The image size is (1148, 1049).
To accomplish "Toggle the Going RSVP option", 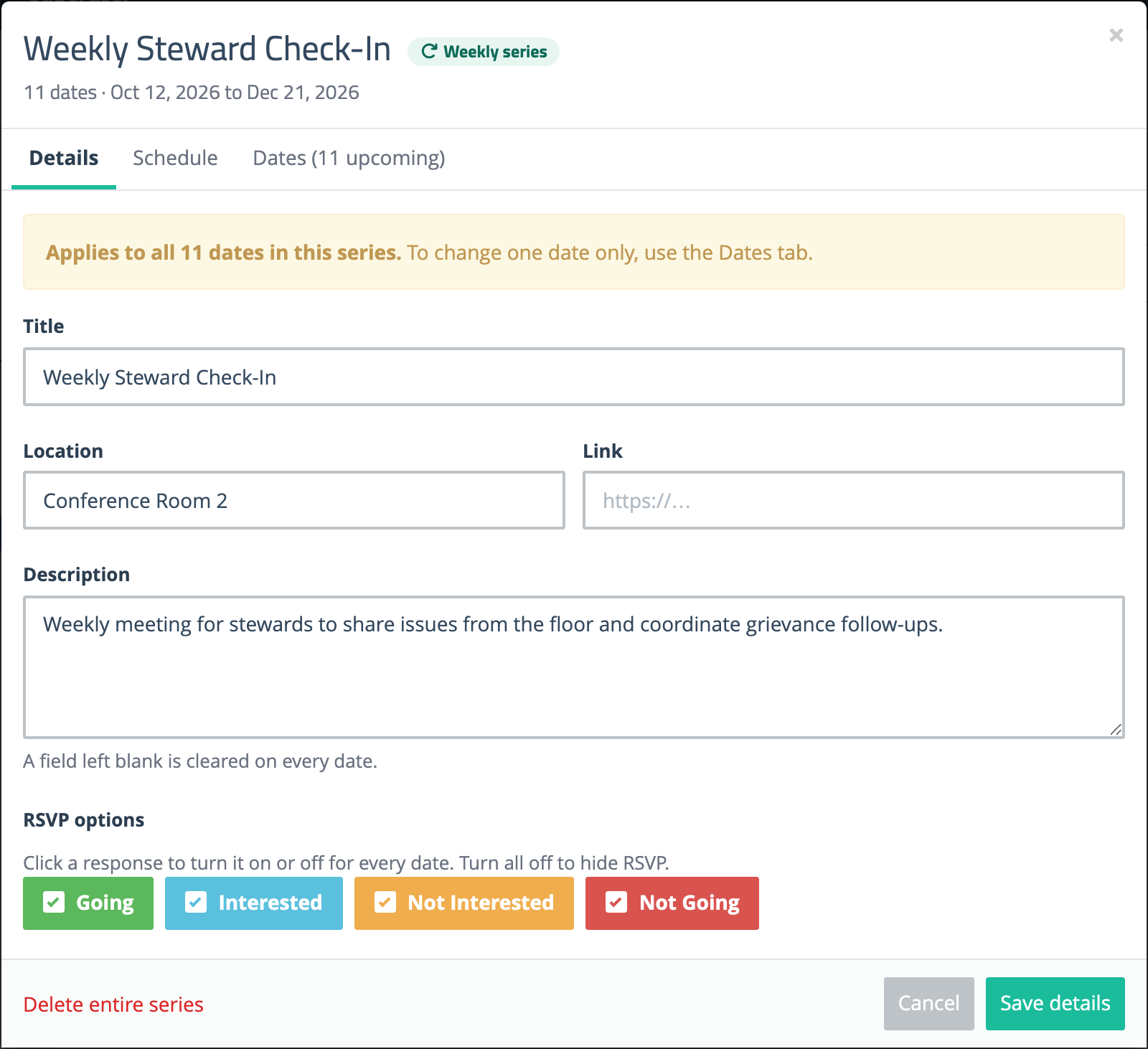I will (x=88, y=903).
